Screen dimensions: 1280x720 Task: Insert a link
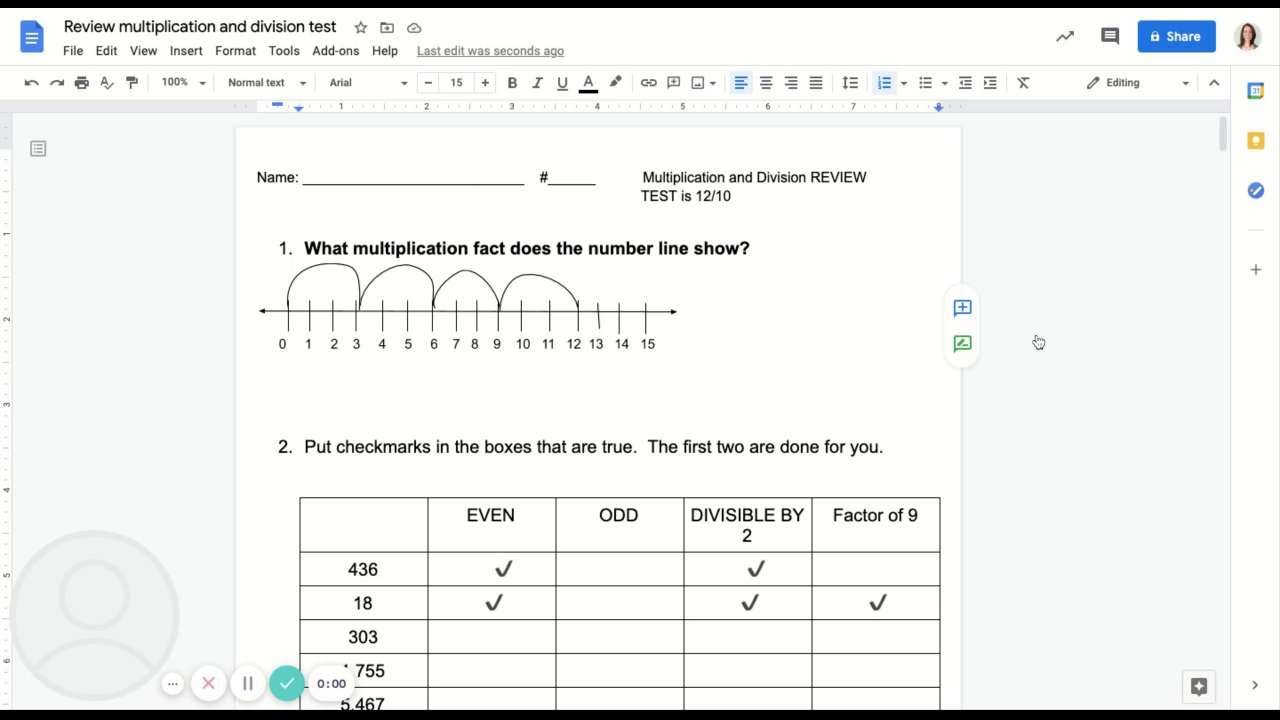tap(648, 83)
